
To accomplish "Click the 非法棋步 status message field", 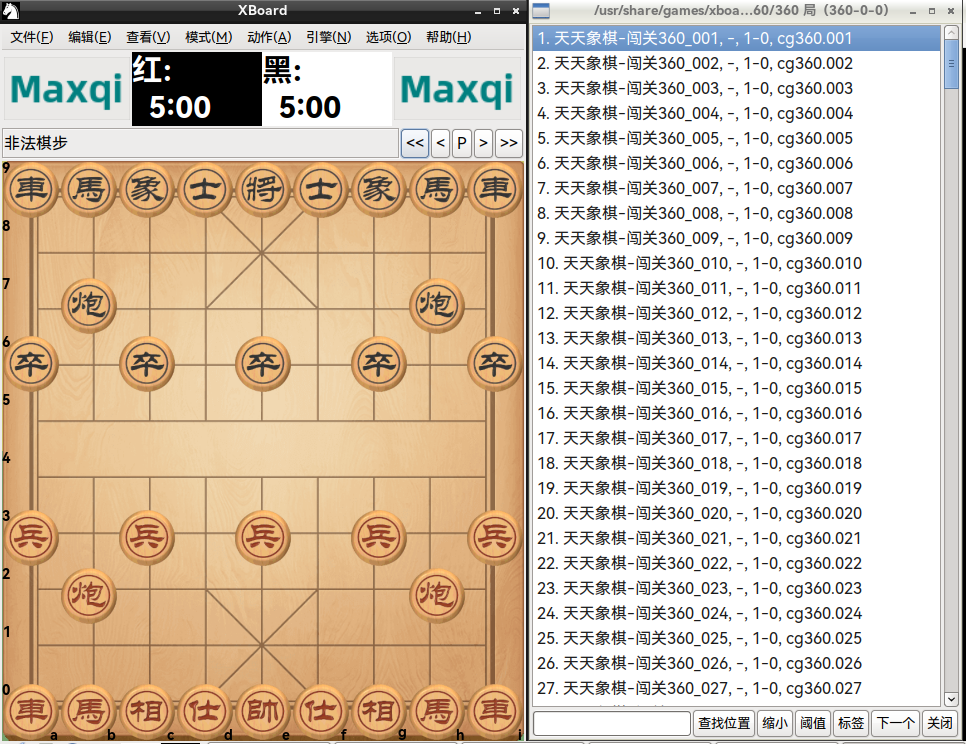I will 200,144.
